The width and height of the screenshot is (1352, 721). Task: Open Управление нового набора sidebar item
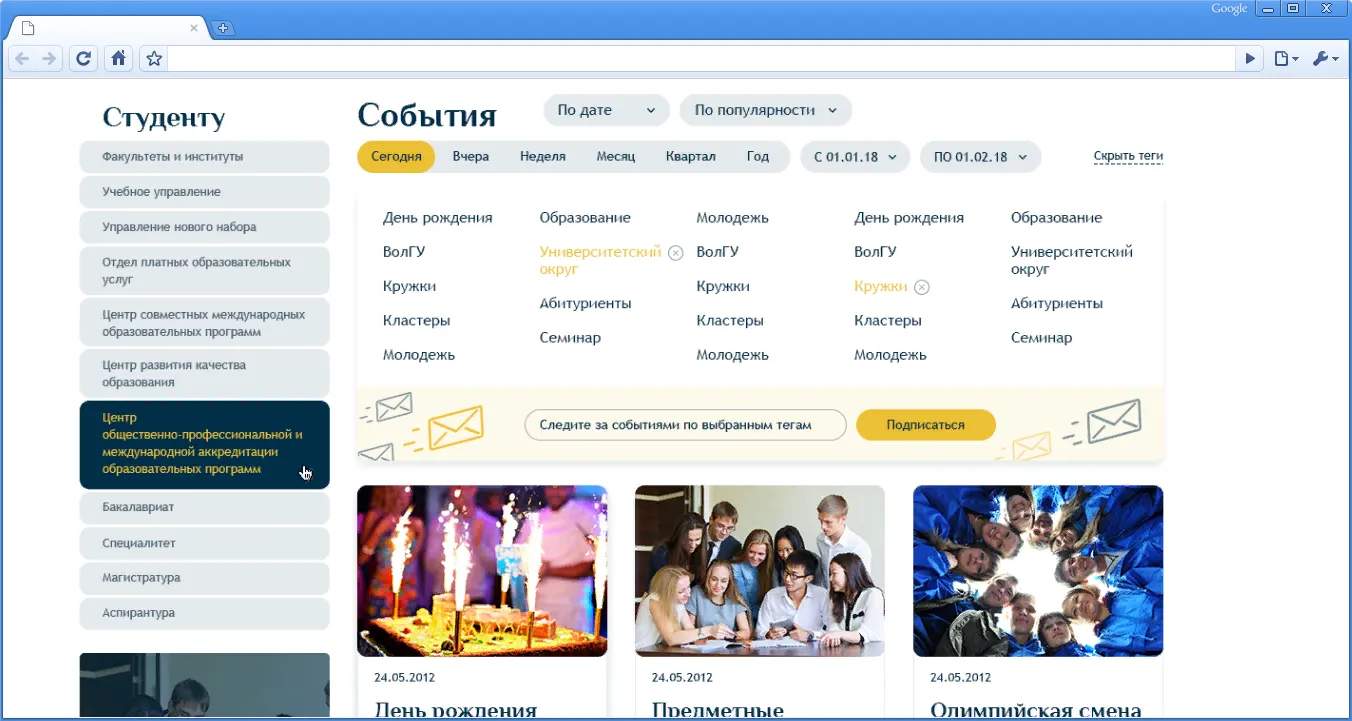204,227
